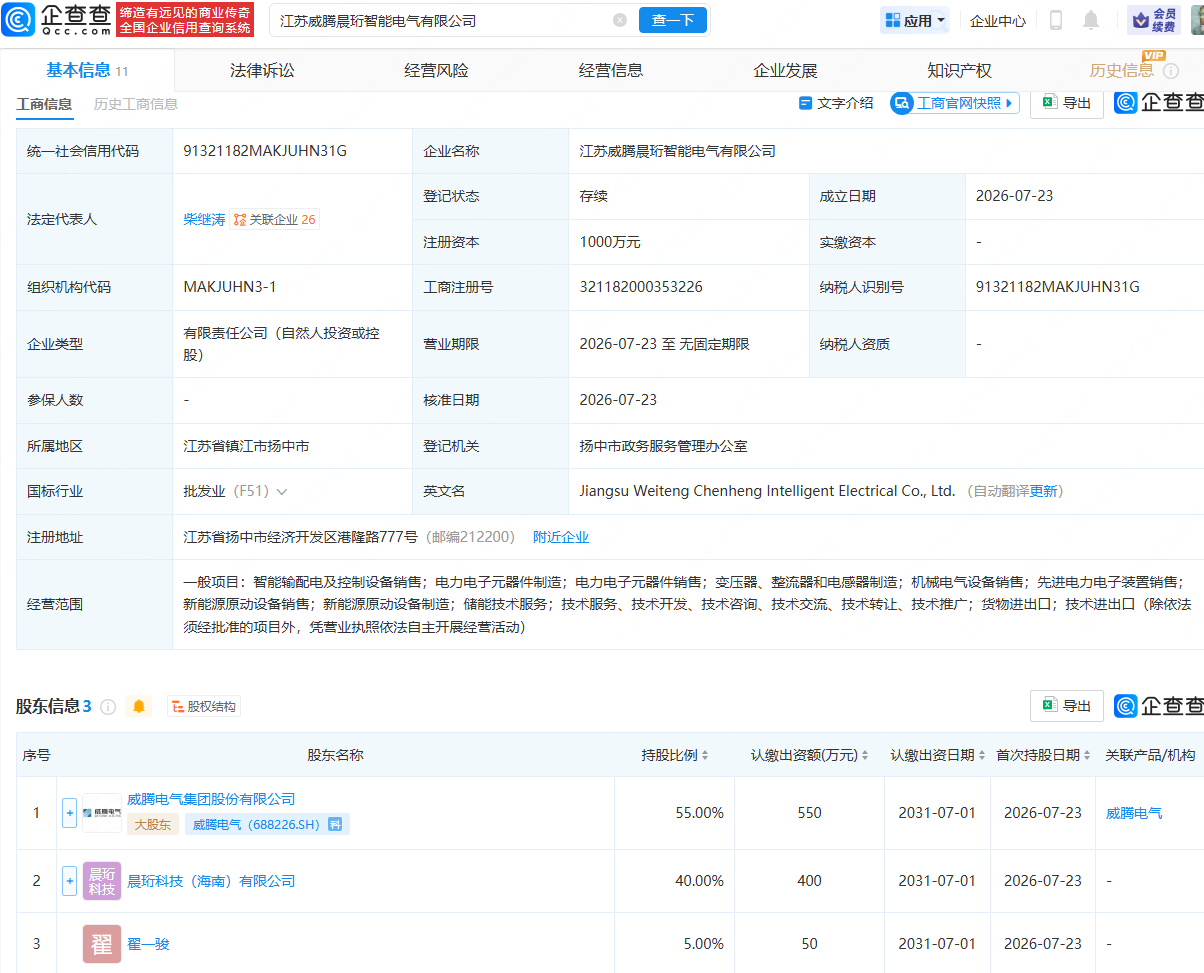Open the 附近企业 link
The height and width of the screenshot is (973, 1204).
coord(561,537)
